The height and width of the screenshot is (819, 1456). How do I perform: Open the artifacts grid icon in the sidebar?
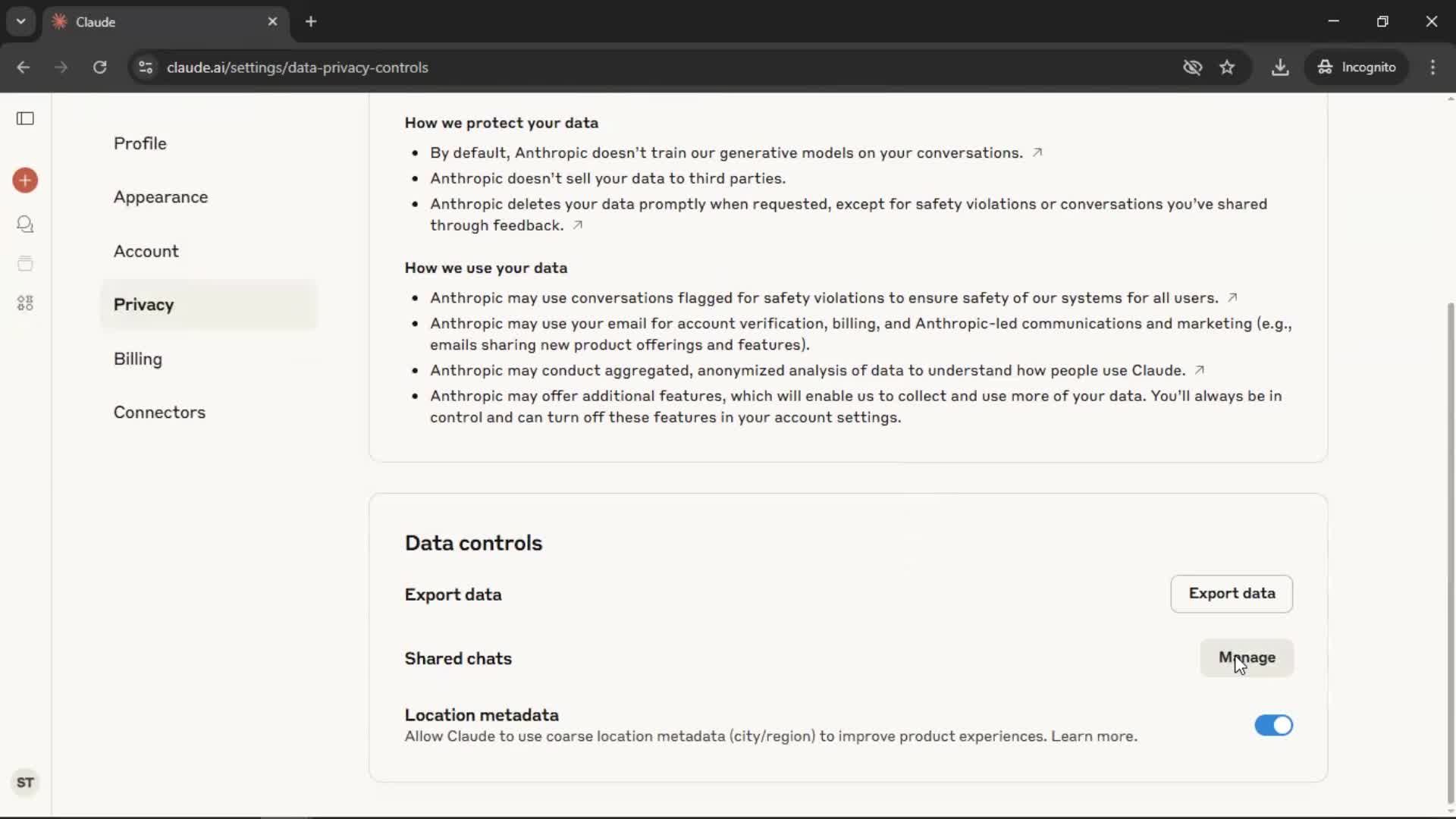tap(25, 303)
